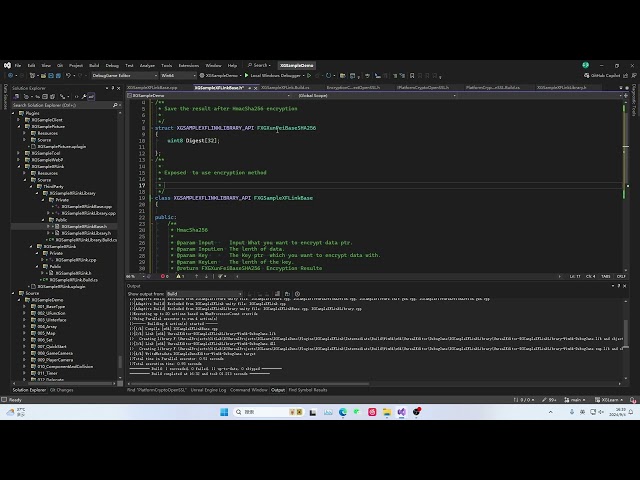Screen dimensions: 640x480
Task: Click the Solution Explorer vertical scrollbar
Action: (120, 362)
